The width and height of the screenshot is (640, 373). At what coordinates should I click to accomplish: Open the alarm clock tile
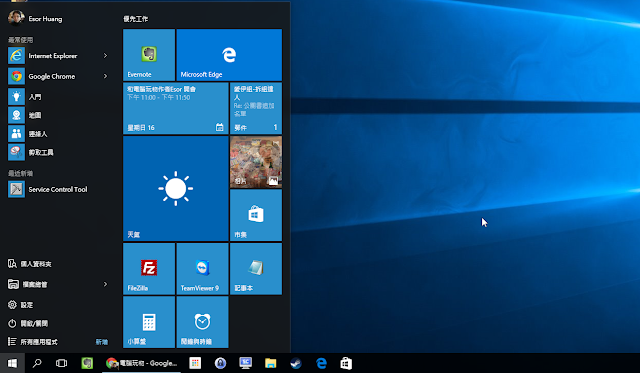pos(202,322)
